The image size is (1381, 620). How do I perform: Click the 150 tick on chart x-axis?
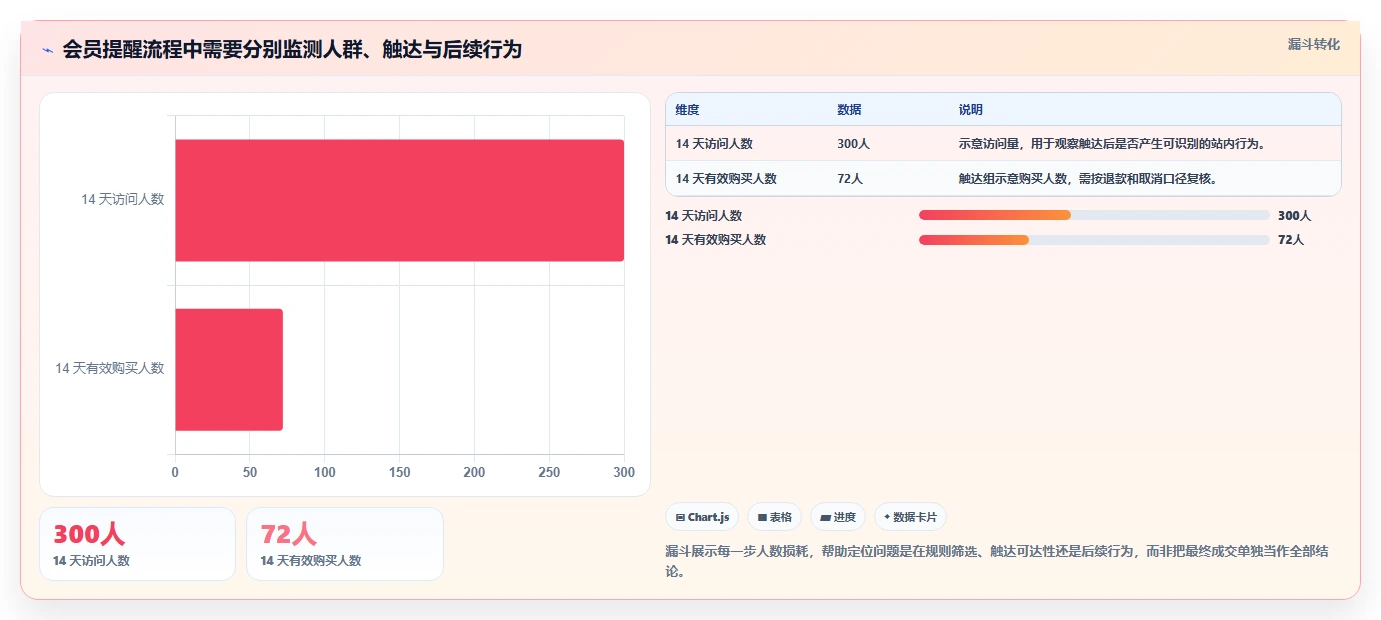(x=400, y=472)
